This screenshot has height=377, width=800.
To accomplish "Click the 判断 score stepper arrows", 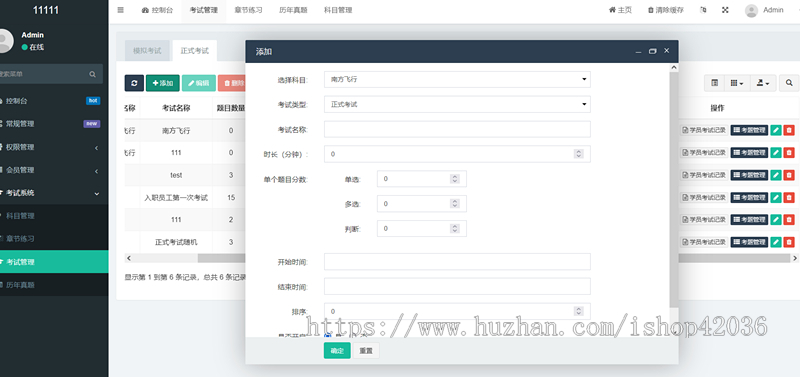I will (x=455, y=229).
